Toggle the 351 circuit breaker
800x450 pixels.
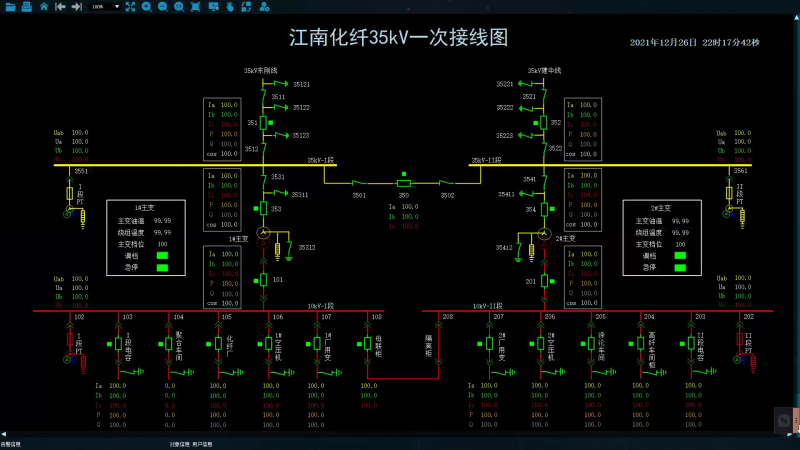coord(263,123)
